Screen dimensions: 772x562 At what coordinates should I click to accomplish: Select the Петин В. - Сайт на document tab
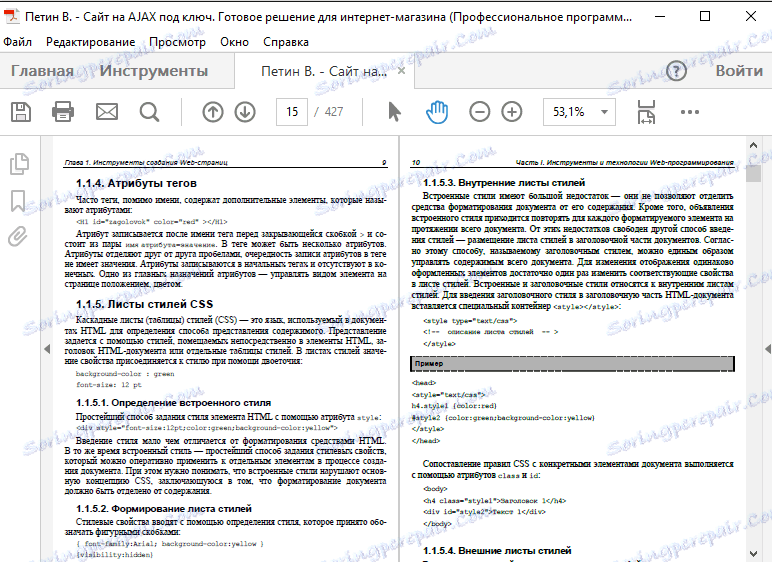[324, 71]
